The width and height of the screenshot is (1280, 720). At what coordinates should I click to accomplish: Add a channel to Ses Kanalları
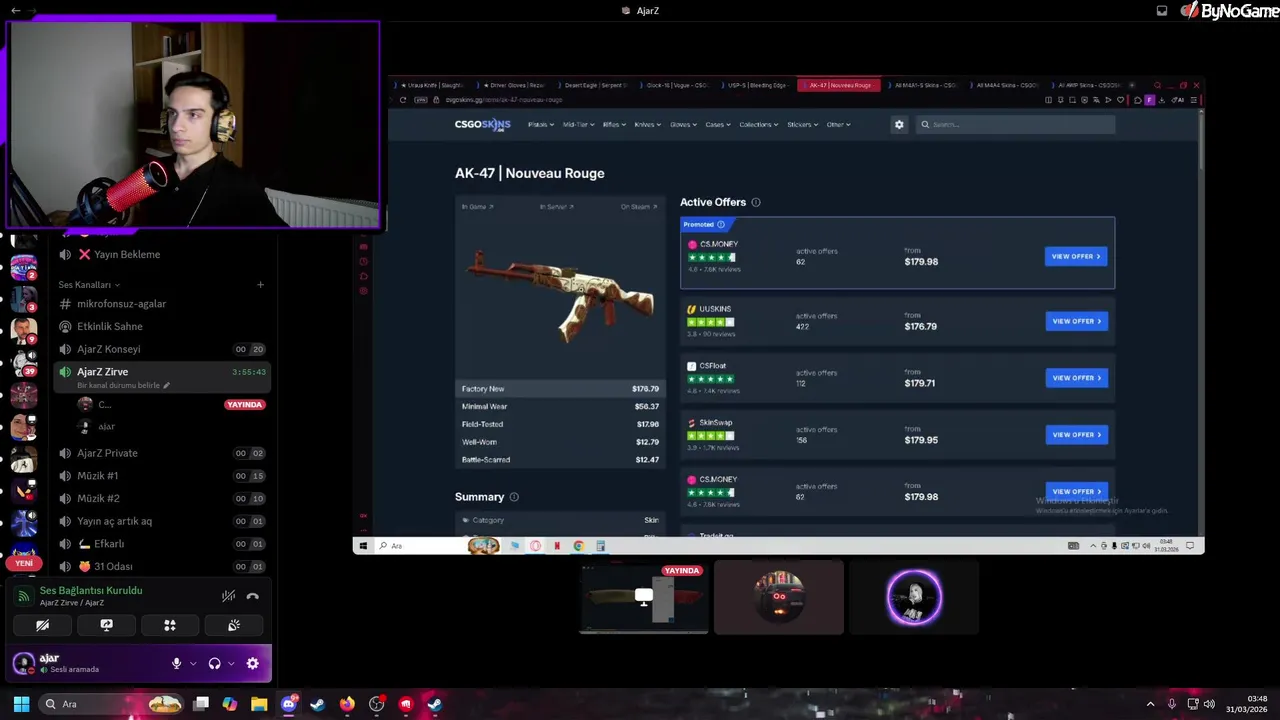[260, 285]
